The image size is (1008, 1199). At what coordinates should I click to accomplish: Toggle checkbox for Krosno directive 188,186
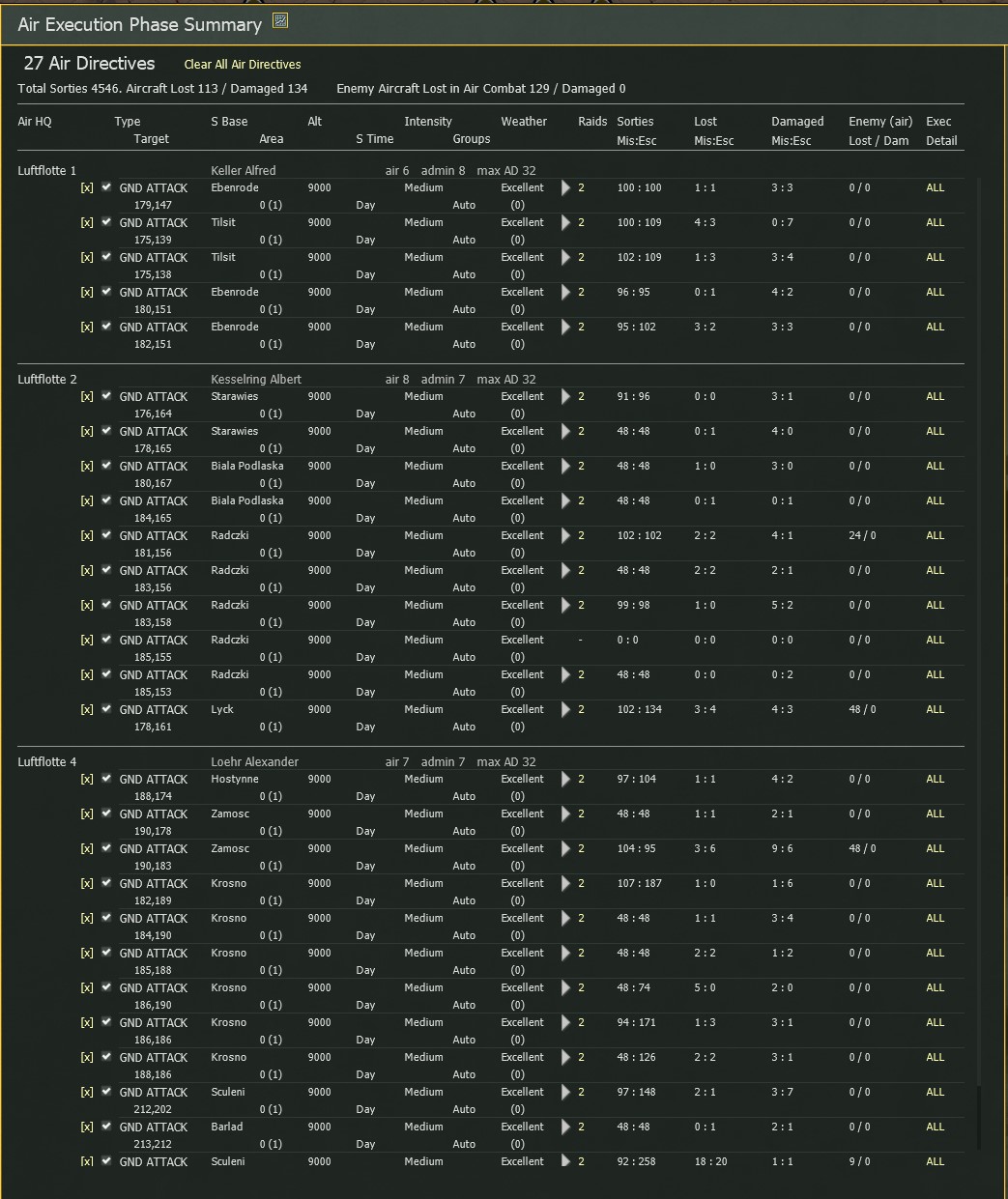(x=106, y=1056)
